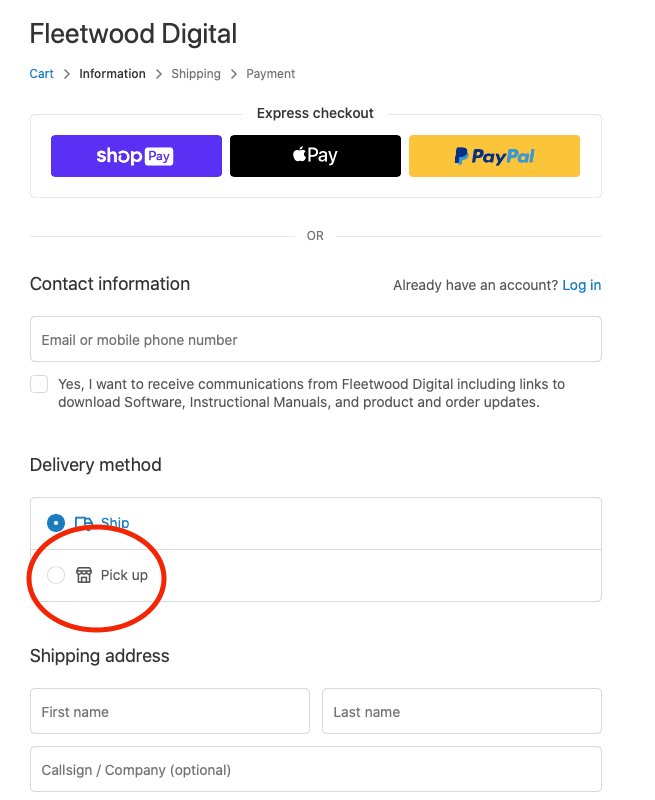The height and width of the screenshot is (800, 655).
Task: Click the Fleetwood Digital store title
Action: pyautogui.click(x=133, y=33)
